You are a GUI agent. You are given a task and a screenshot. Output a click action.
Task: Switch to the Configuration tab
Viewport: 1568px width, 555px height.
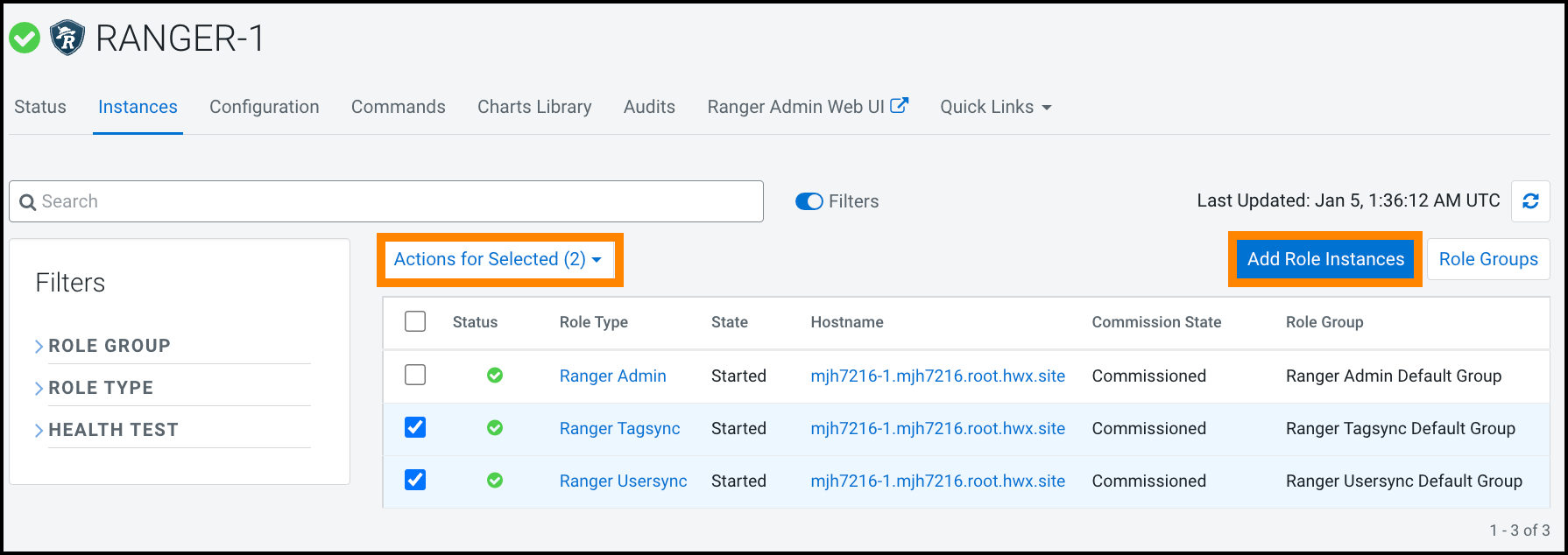coord(264,107)
